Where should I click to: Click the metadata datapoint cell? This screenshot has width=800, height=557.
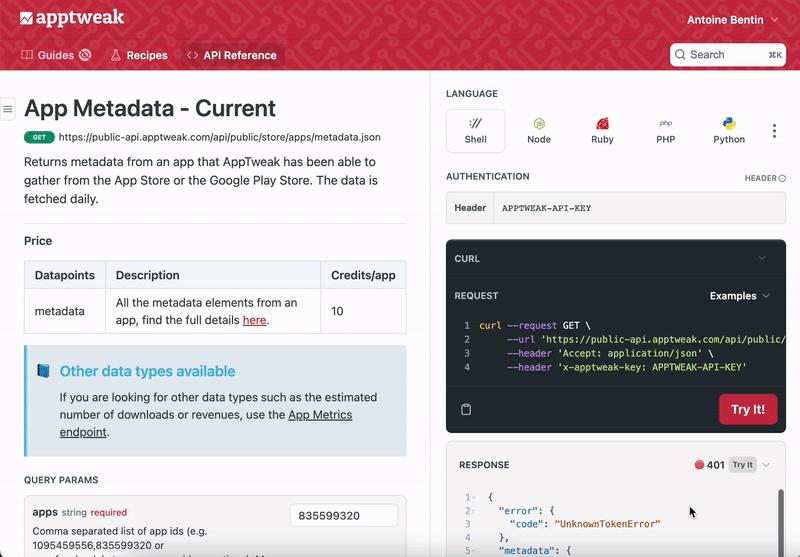65,311
